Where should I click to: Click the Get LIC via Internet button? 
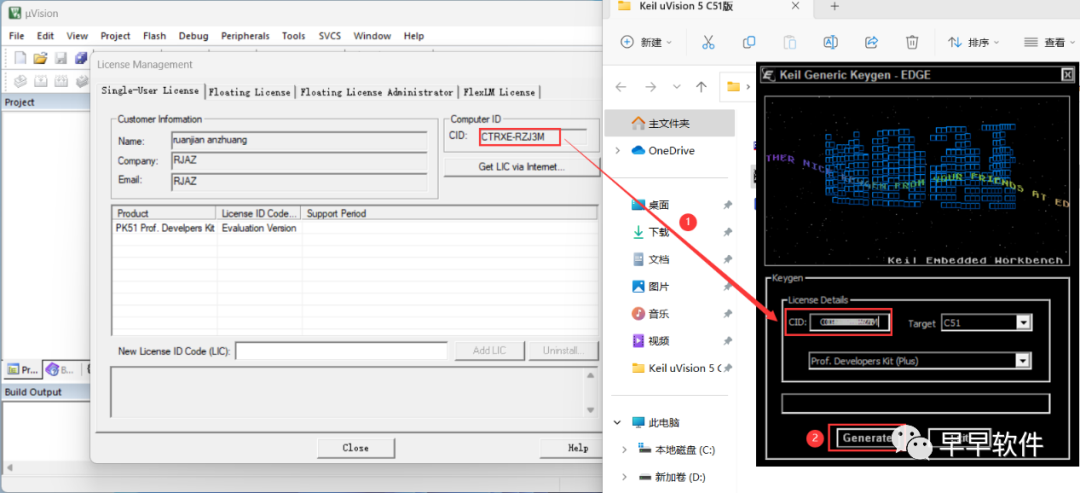521,167
